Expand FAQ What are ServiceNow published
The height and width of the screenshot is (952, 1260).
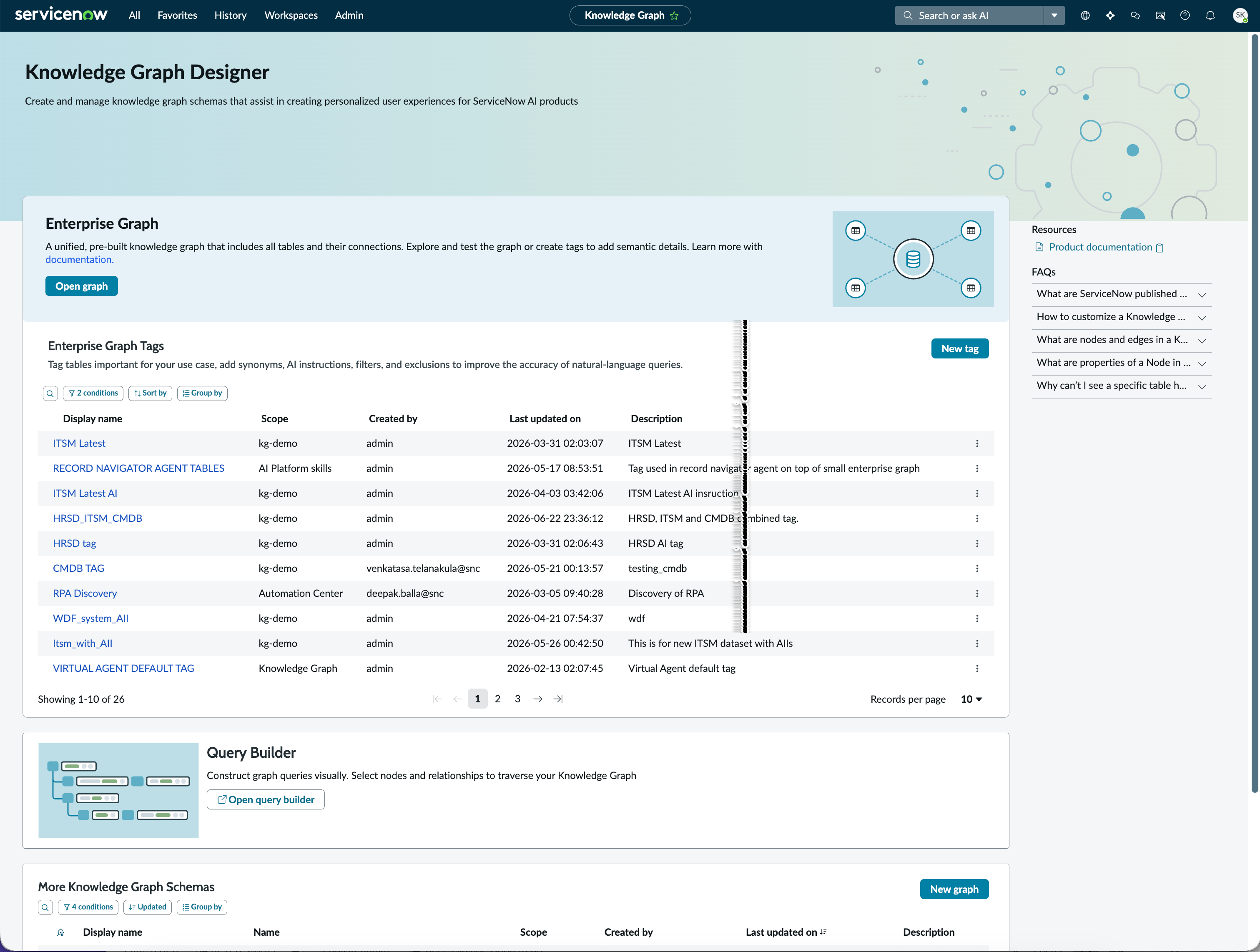click(1122, 294)
